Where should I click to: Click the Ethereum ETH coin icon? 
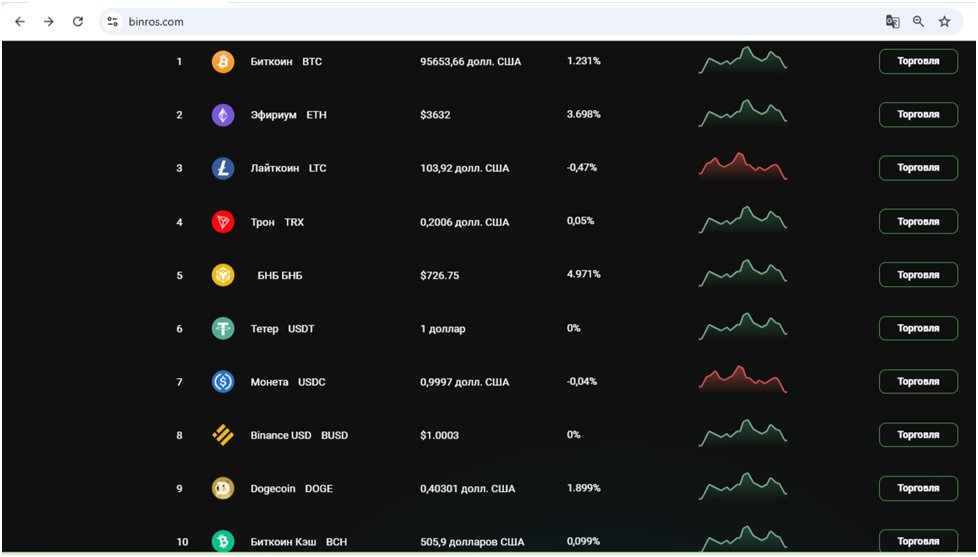point(223,115)
